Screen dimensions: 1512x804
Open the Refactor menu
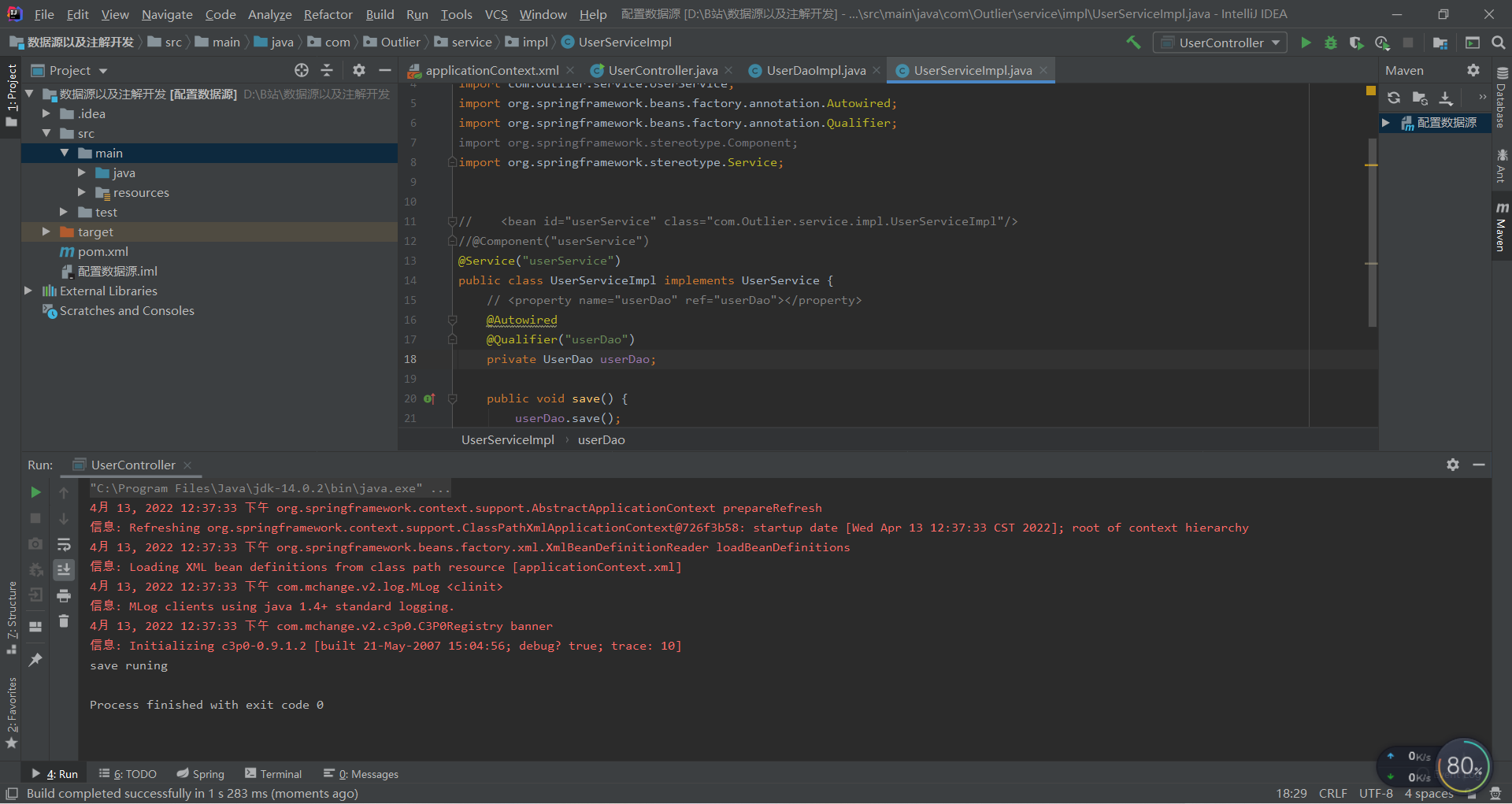point(328,14)
